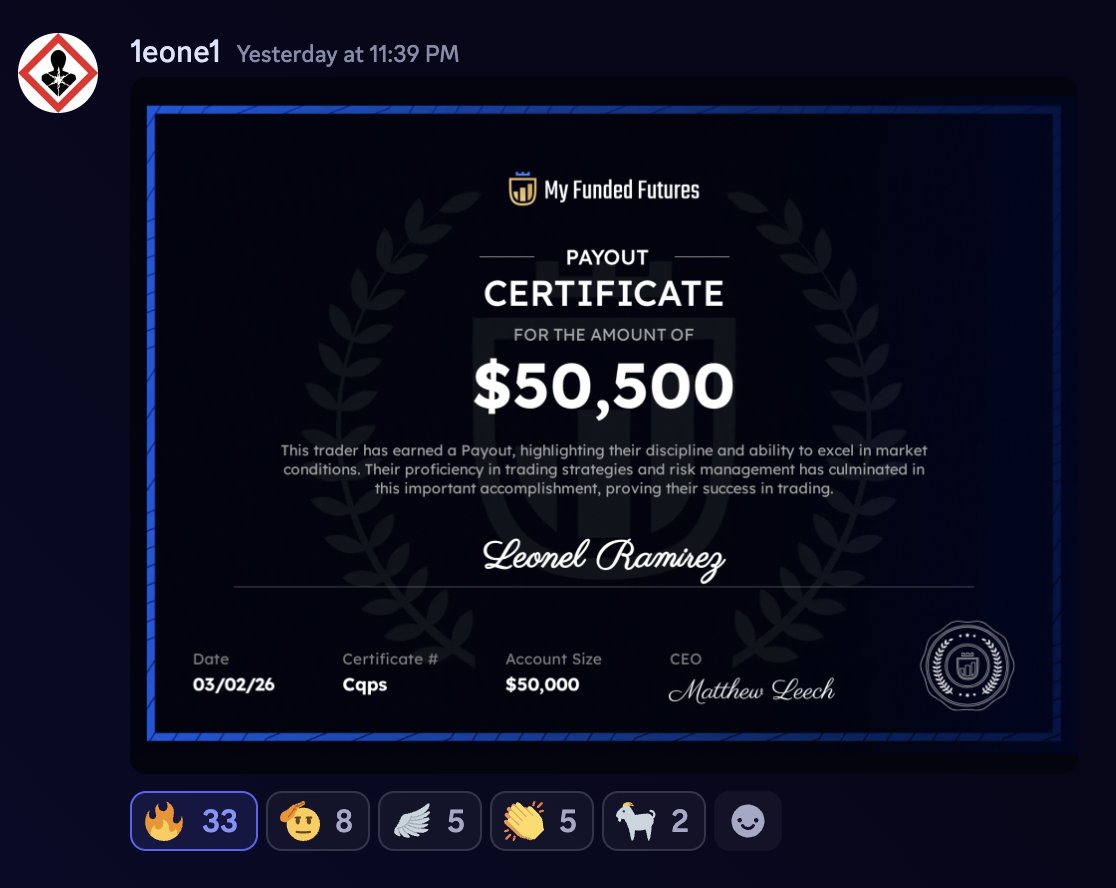Toggle the clapping hands reaction showing 5
The image size is (1116, 888).
pyautogui.click(x=542, y=820)
